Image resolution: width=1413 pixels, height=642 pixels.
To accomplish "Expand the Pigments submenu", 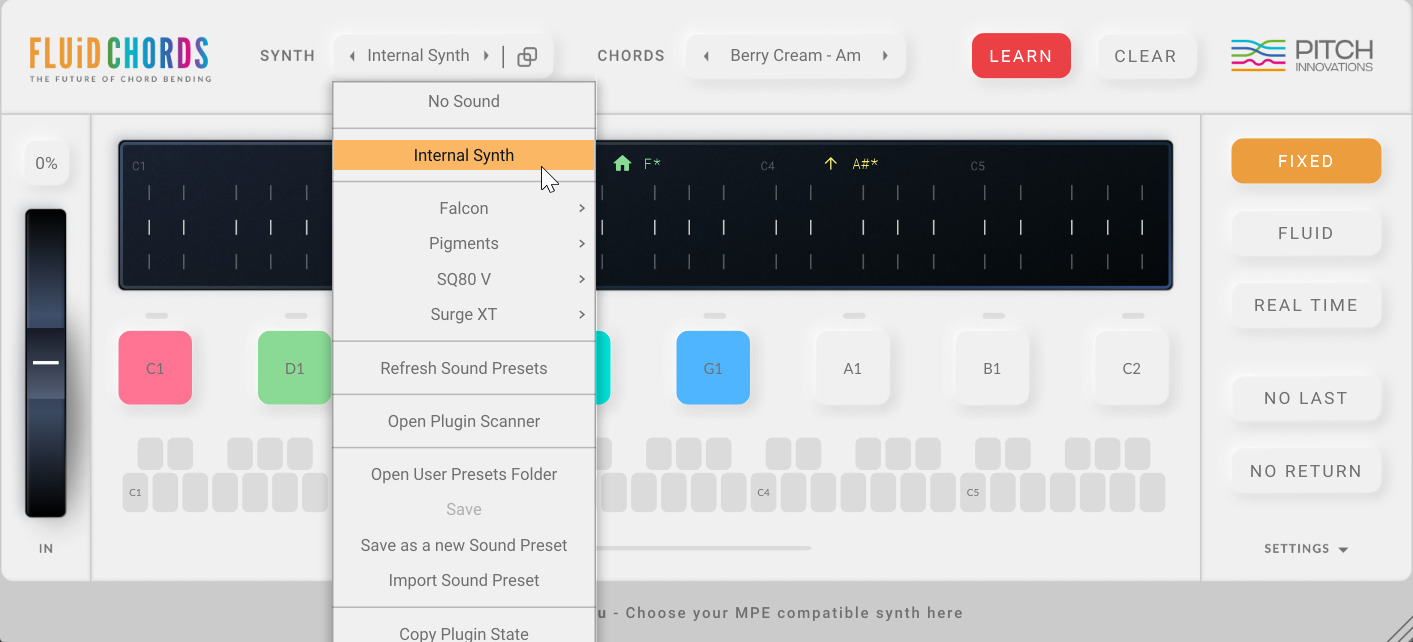I will (x=464, y=243).
